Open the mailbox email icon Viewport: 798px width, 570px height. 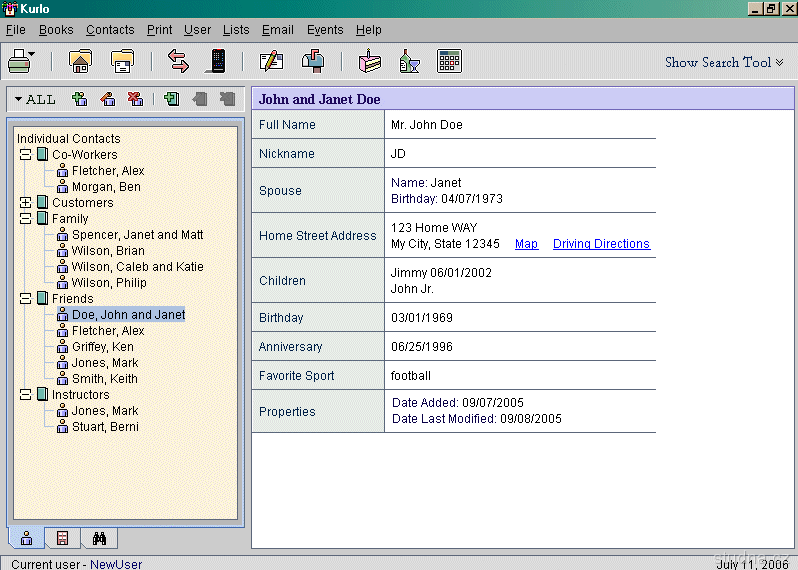(313, 62)
